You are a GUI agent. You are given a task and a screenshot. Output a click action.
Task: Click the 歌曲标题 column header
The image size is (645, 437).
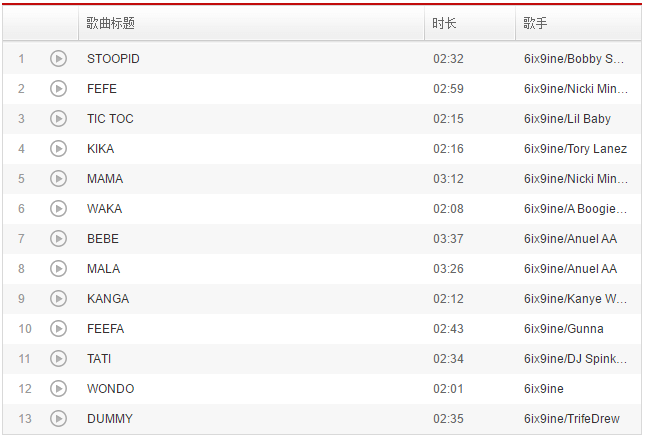pos(111,23)
